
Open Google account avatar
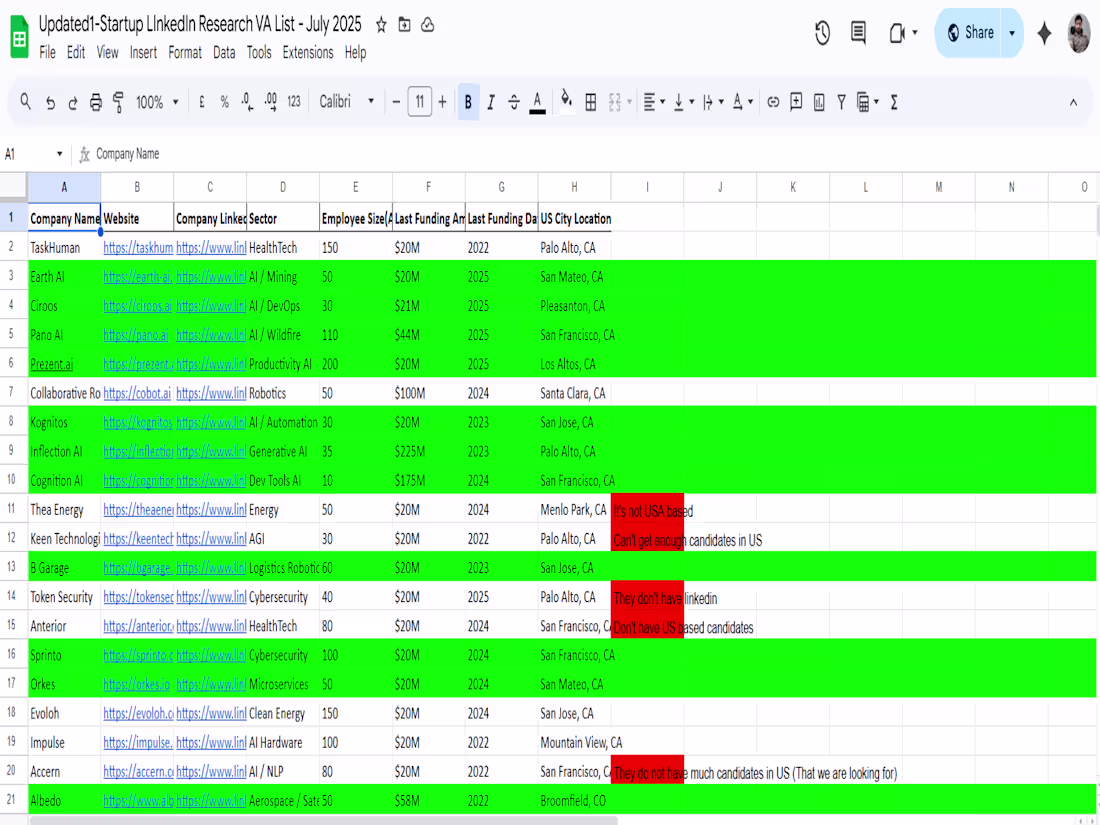[1079, 33]
